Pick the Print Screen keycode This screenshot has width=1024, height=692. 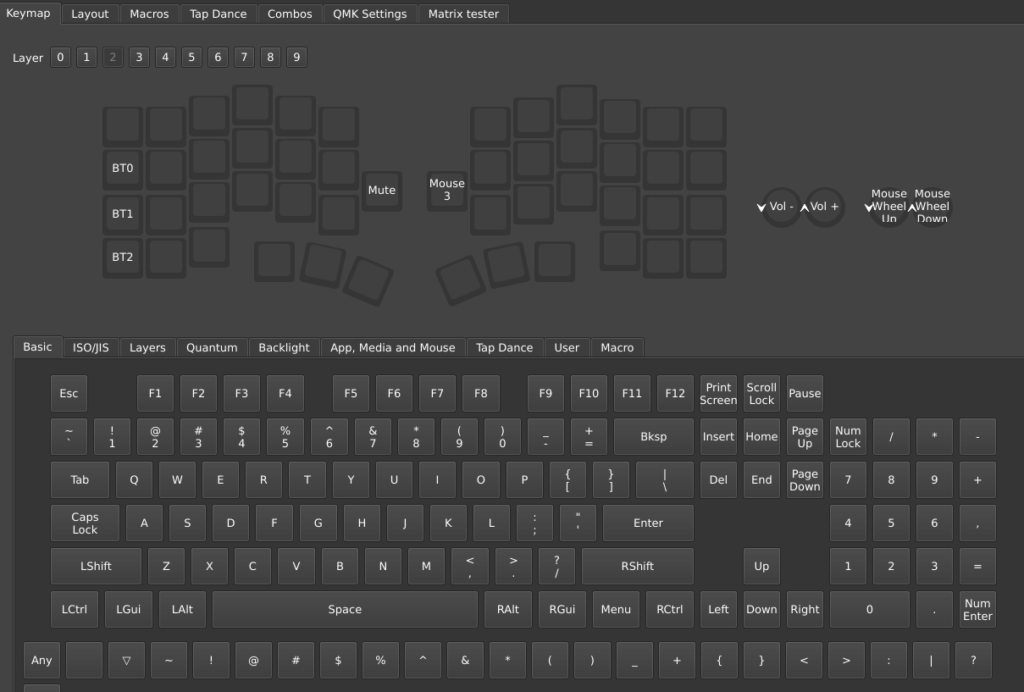tap(718, 394)
